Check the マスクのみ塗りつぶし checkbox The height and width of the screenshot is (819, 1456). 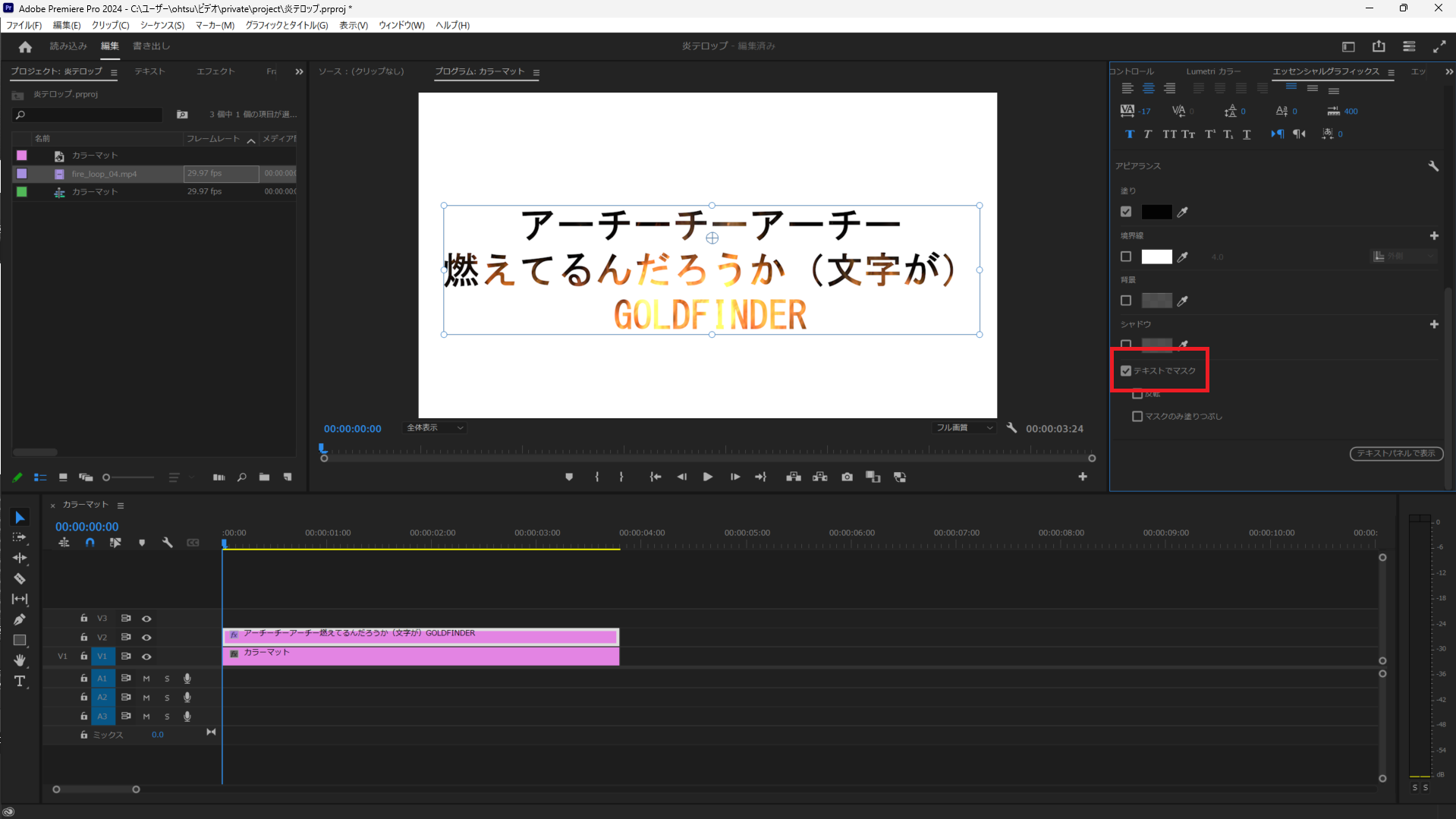point(1137,417)
